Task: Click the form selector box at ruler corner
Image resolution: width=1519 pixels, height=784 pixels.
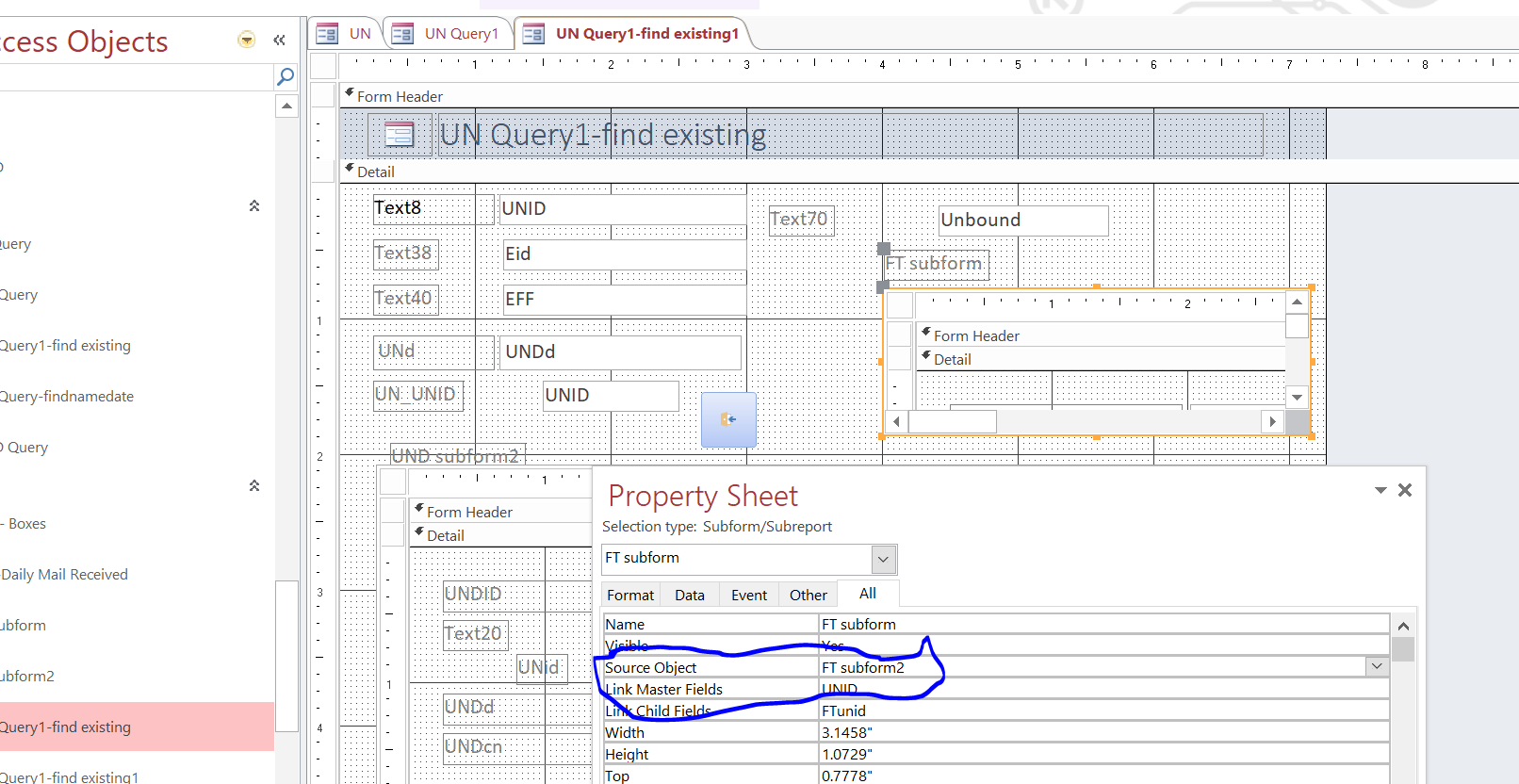Action: 323,65
